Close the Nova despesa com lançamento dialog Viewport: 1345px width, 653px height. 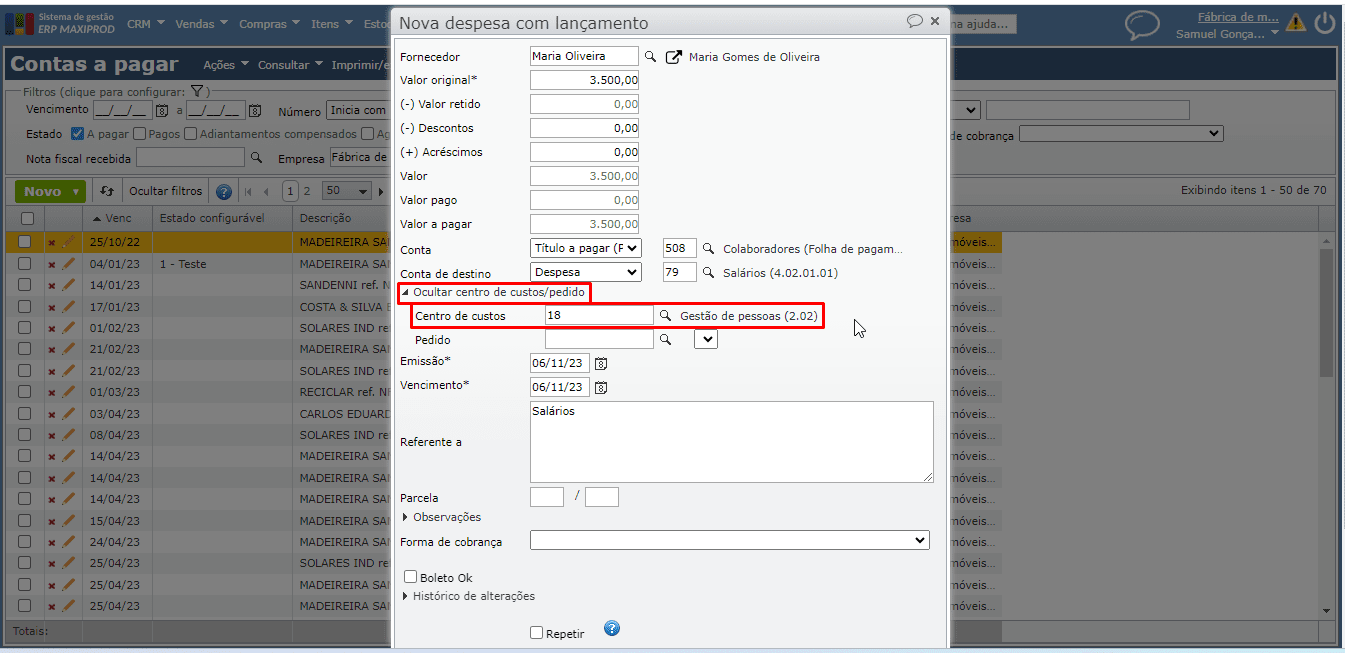point(935,21)
